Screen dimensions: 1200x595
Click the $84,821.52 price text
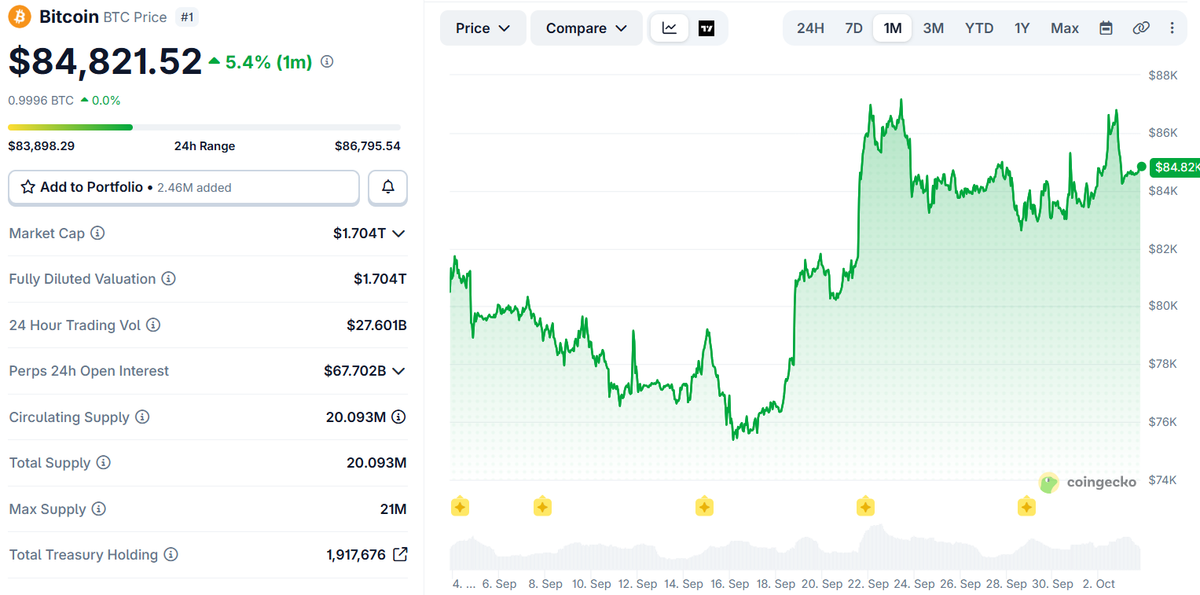[x=105, y=62]
